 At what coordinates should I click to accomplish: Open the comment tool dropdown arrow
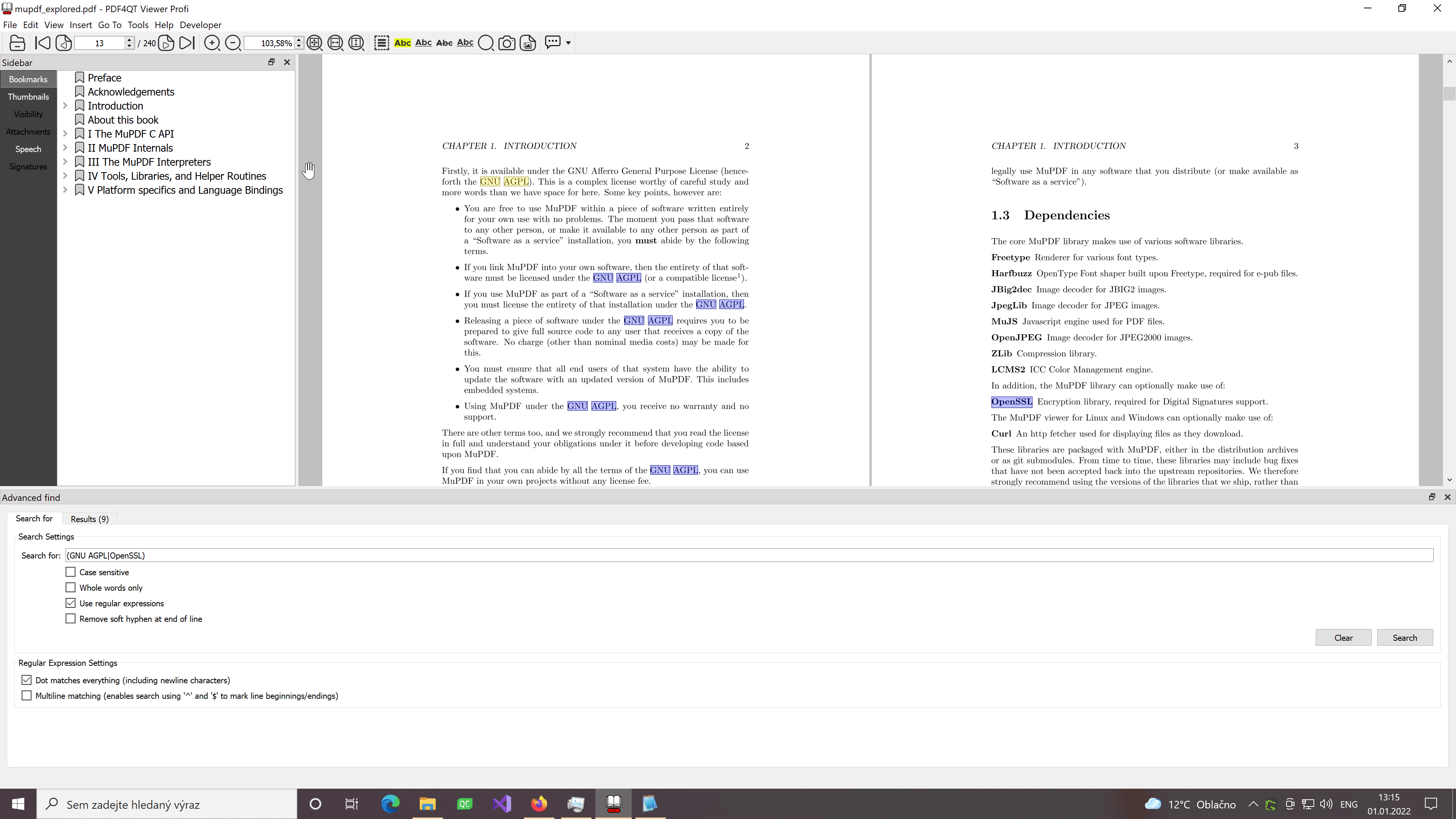568,43
